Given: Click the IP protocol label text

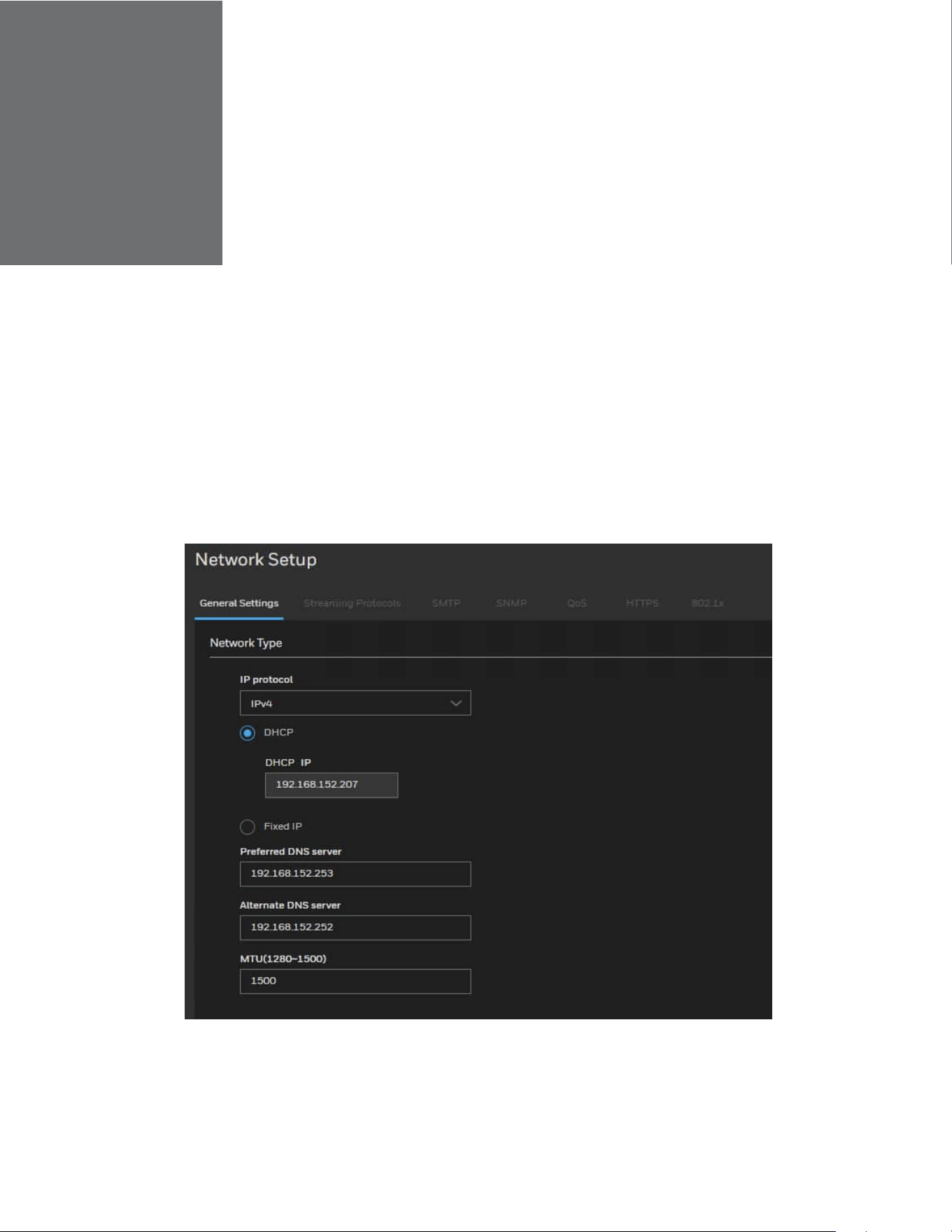Looking at the screenshot, I should pos(267,679).
